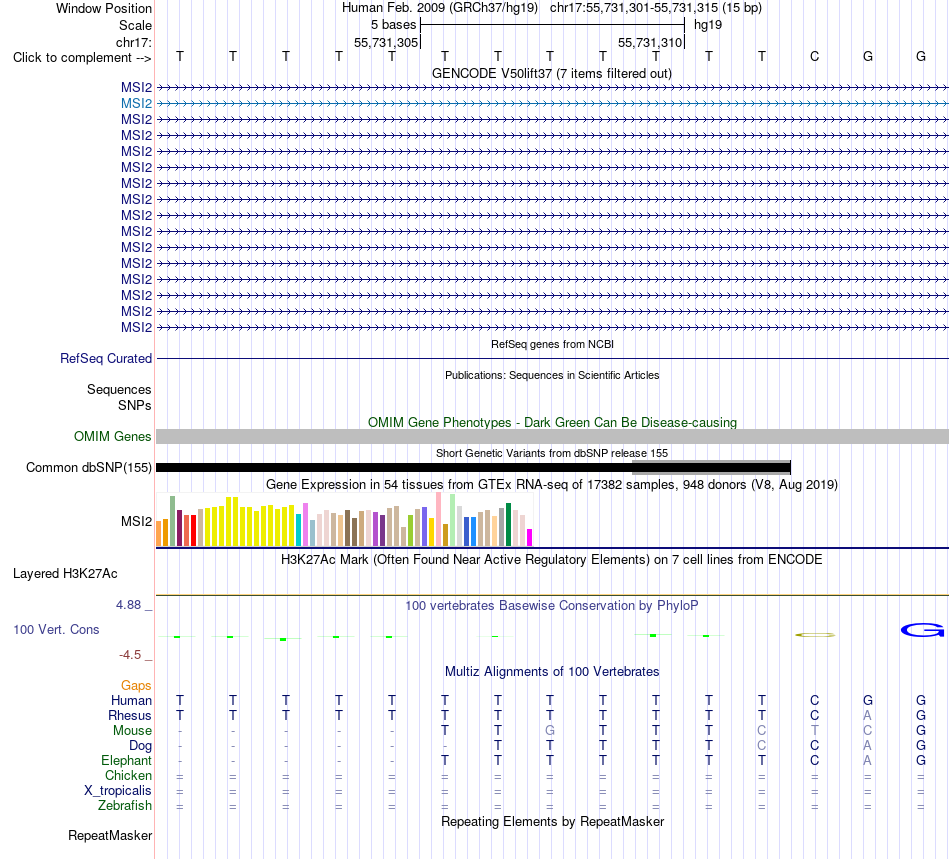The width and height of the screenshot is (950, 859).
Task: Click the Layered H3K27Ac track label
Action: coord(65,574)
